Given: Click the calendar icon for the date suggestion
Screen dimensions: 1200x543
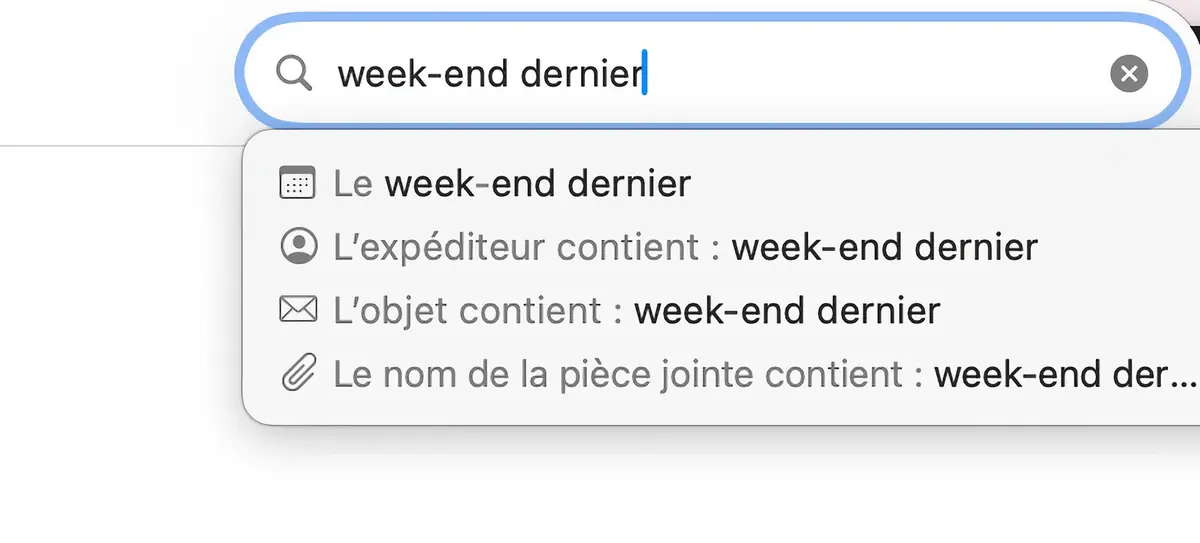Looking at the screenshot, I should tap(298, 183).
